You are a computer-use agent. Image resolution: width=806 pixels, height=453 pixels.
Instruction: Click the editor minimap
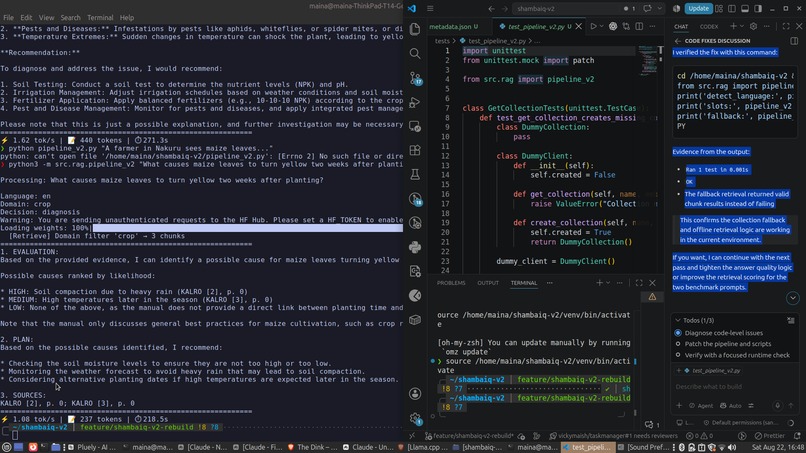coord(647,61)
